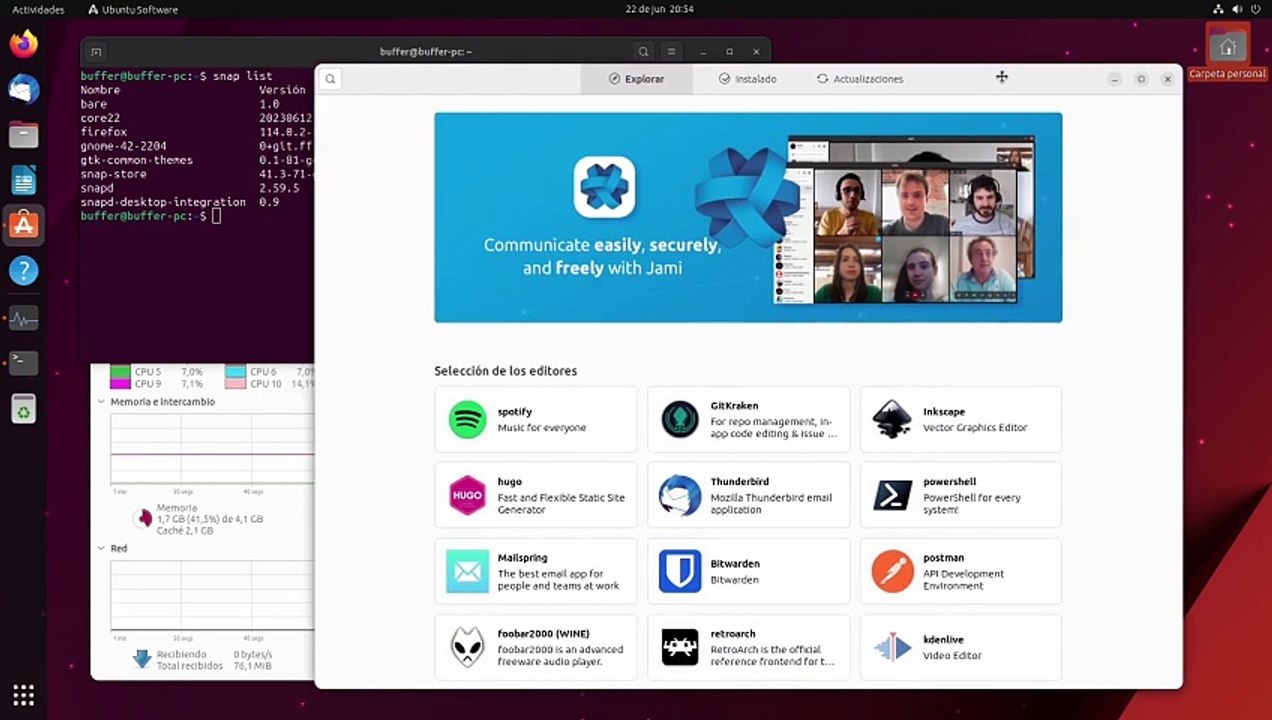Click the CPU 6 color swatch
Viewport: 1272px width, 720px height.
click(235, 372)
